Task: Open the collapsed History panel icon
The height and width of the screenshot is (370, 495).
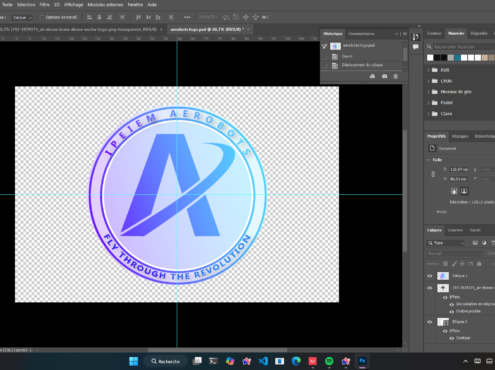Action: click(416, 36)
